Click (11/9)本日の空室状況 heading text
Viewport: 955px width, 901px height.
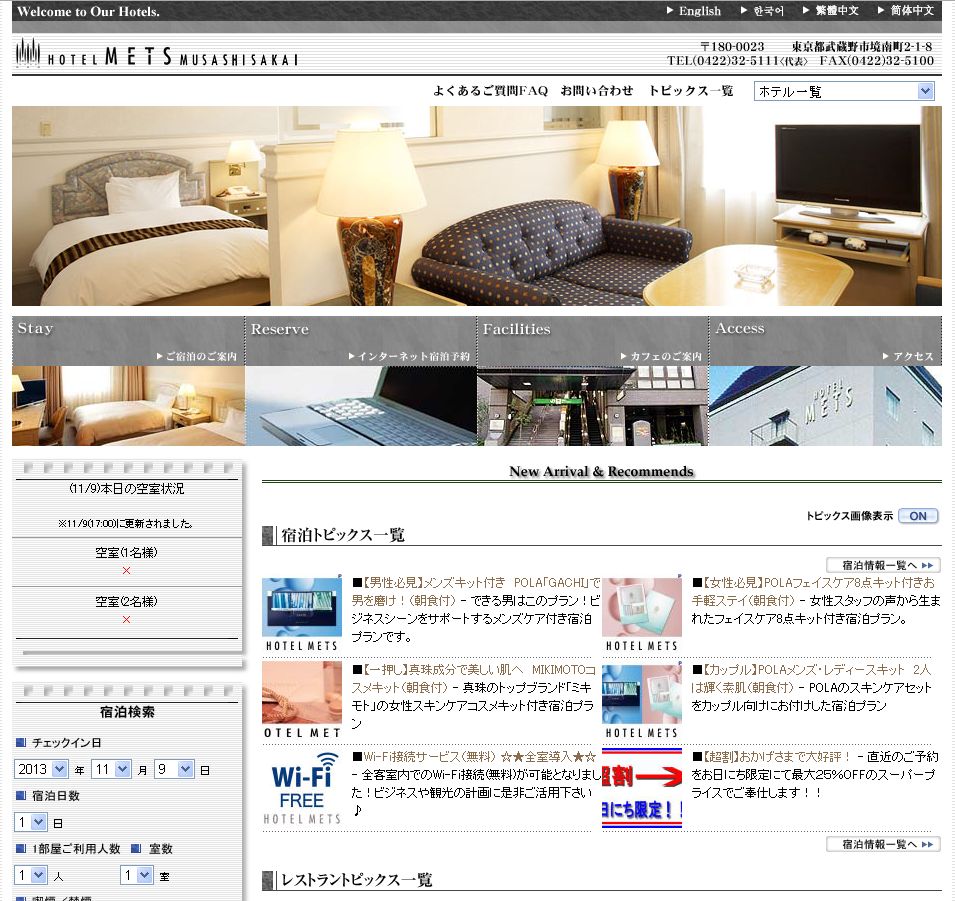pyautogui.click(x=127, y=489)
